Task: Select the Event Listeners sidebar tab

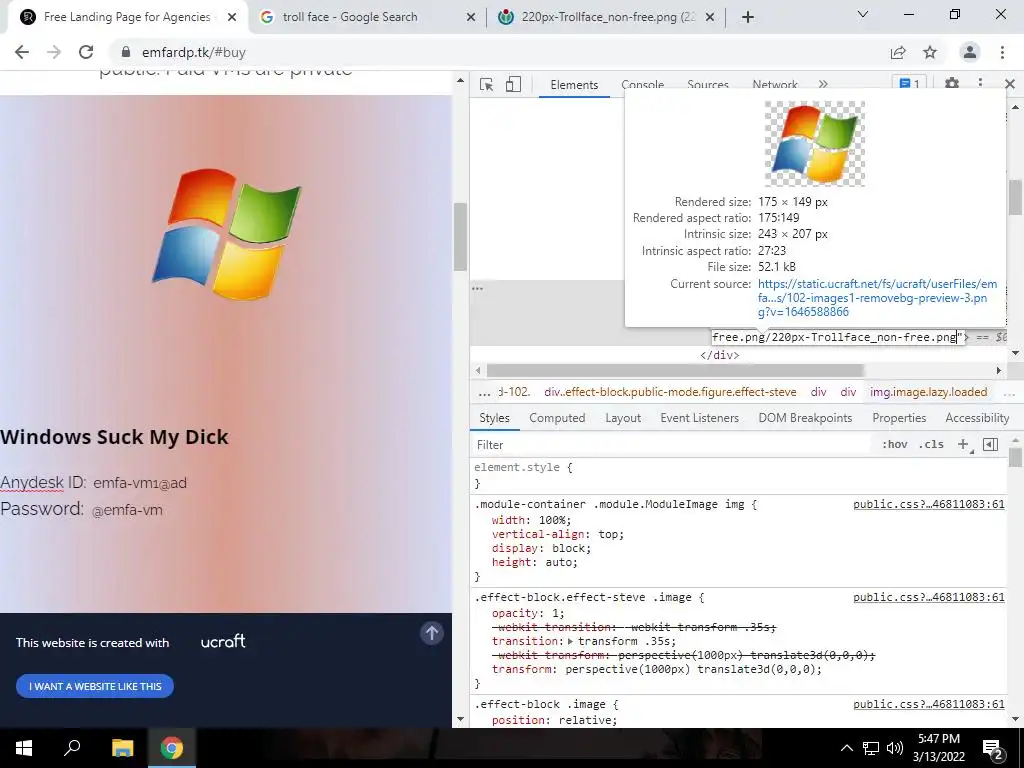Action: (x=699, y=418)
